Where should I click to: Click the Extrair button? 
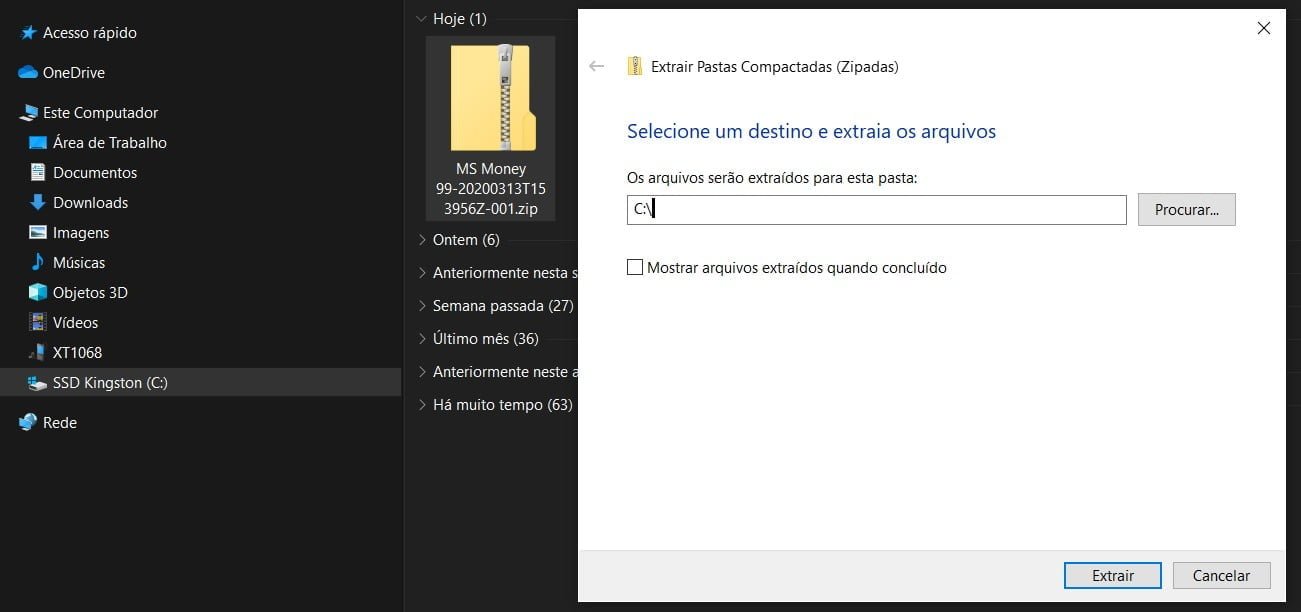1112,575
